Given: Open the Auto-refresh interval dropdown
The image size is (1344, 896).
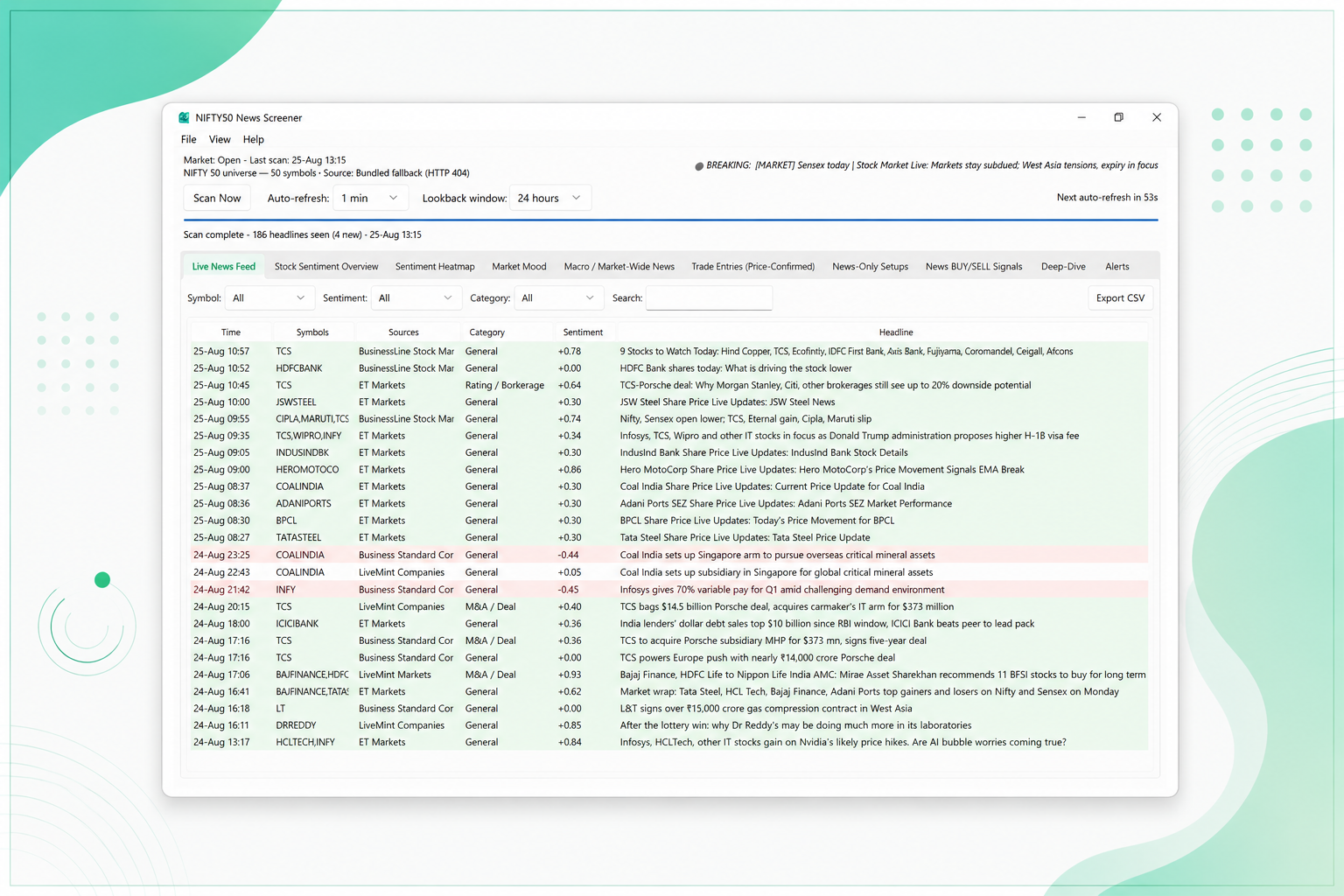Looking at the screenshot, I should (370, 198).
